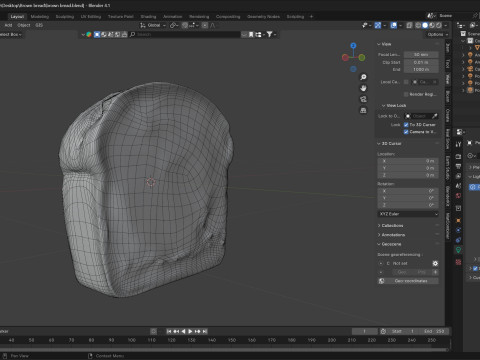Open the green Data properties tab icon

(x=458, y=250)
